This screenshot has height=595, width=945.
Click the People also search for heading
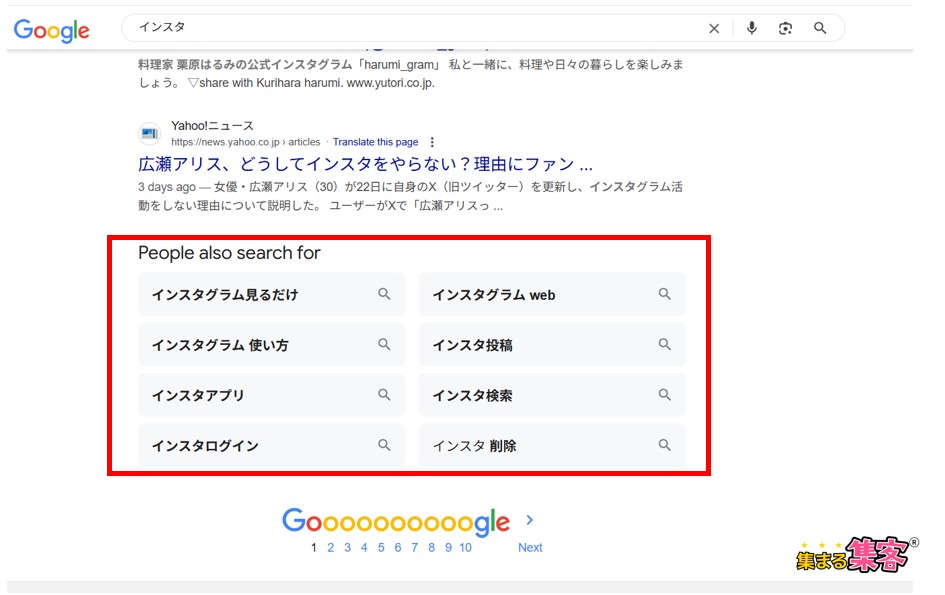click(229, 253)
